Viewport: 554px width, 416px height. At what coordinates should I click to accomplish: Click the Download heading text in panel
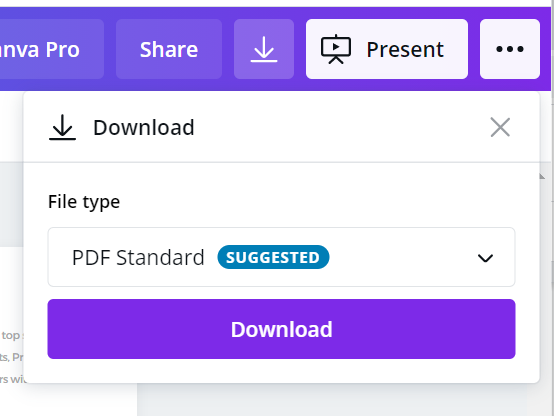pos(144,127)
